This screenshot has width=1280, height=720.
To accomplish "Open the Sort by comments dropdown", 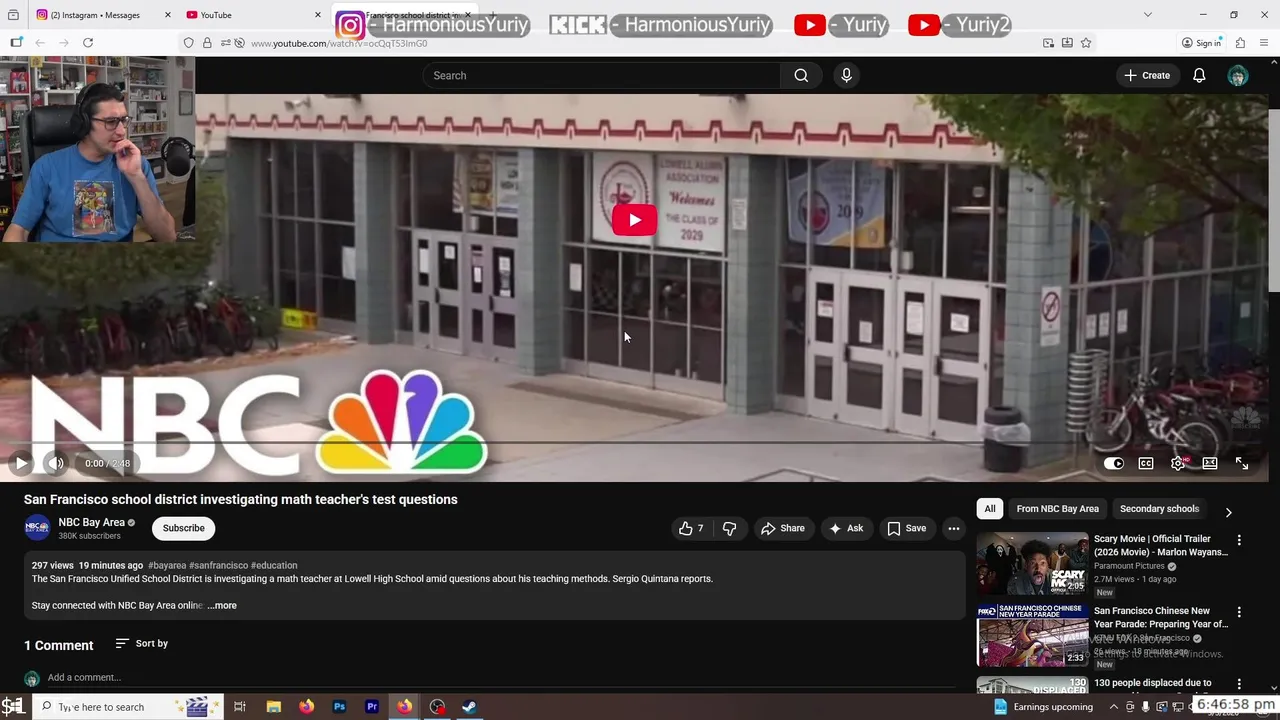I will coord(142,643).
